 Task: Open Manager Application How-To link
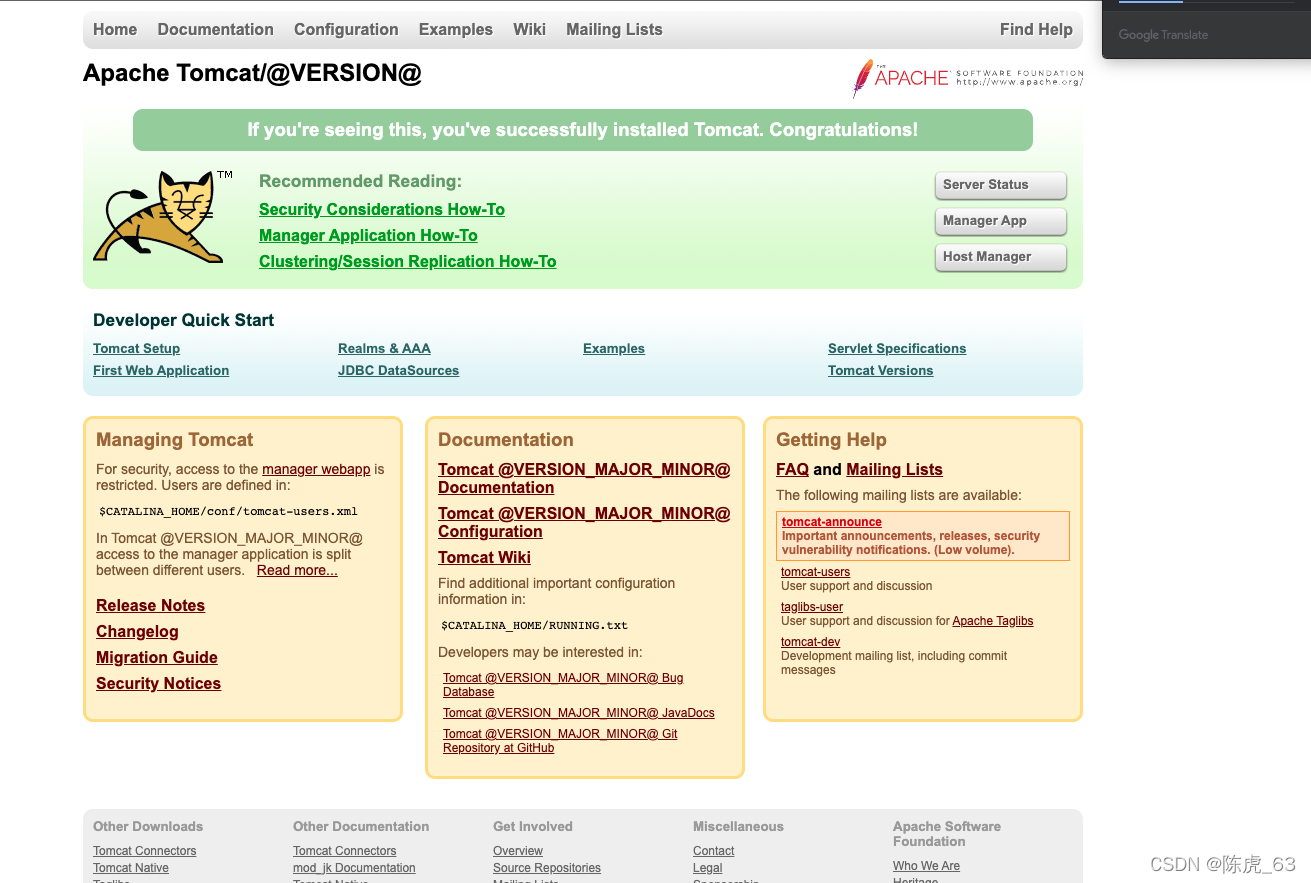tap(368, 235)
